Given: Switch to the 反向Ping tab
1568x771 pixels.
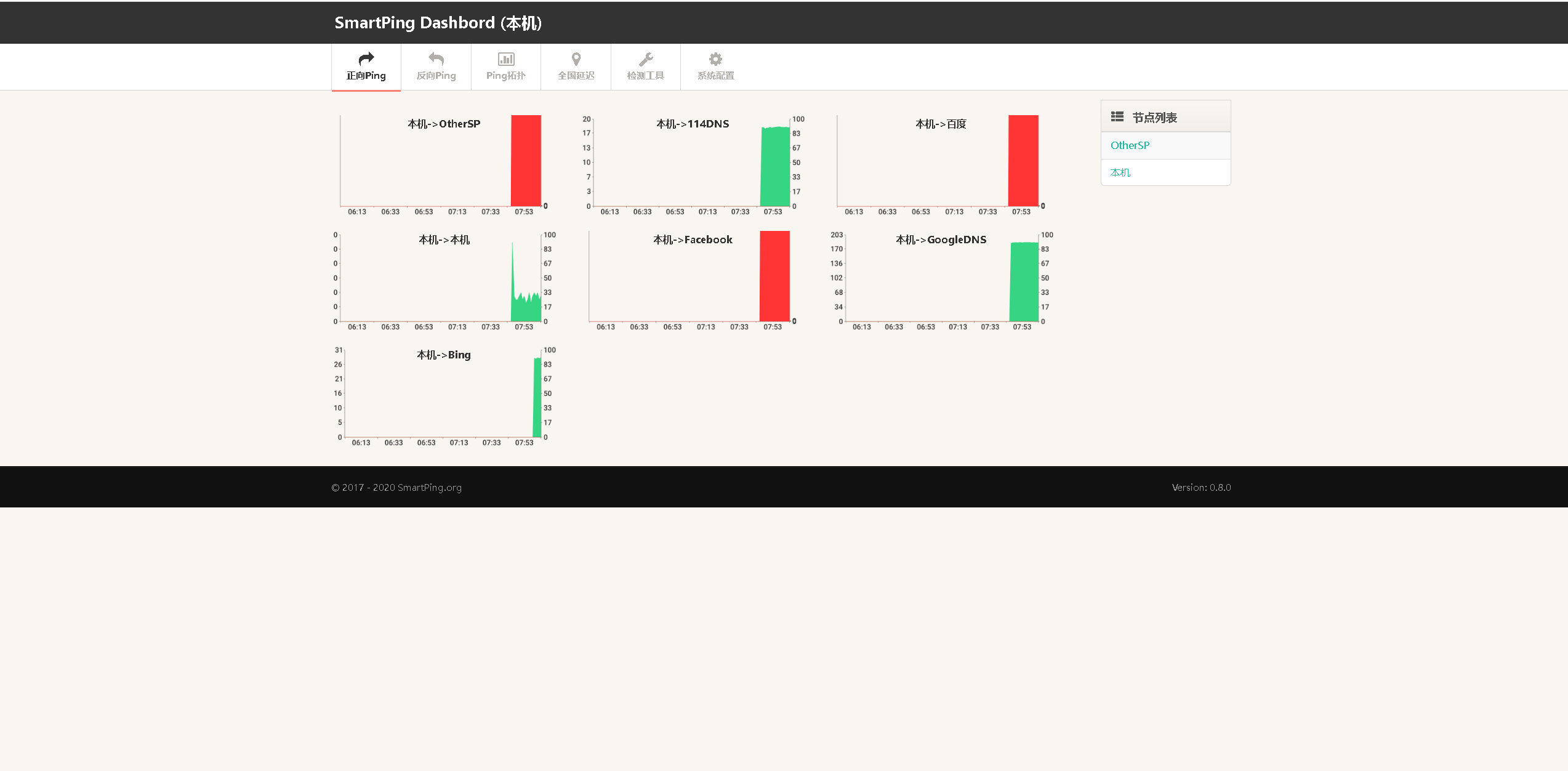Looking at the screenshot, I should pos(436,76).
